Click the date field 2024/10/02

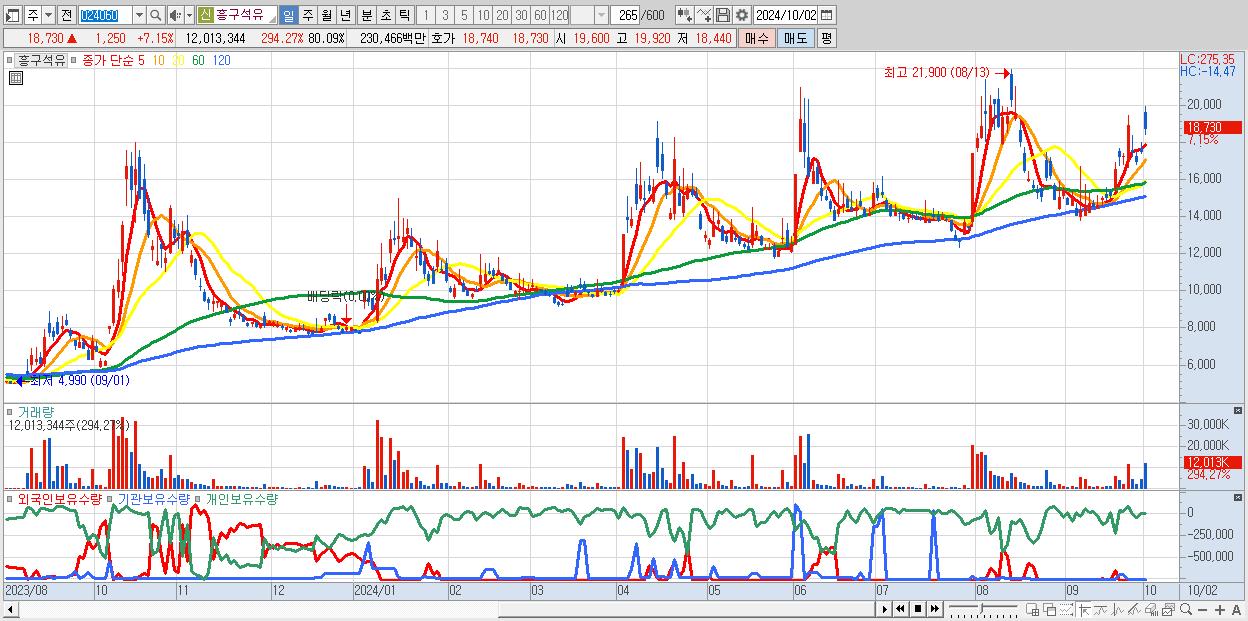tap(785, 15)
